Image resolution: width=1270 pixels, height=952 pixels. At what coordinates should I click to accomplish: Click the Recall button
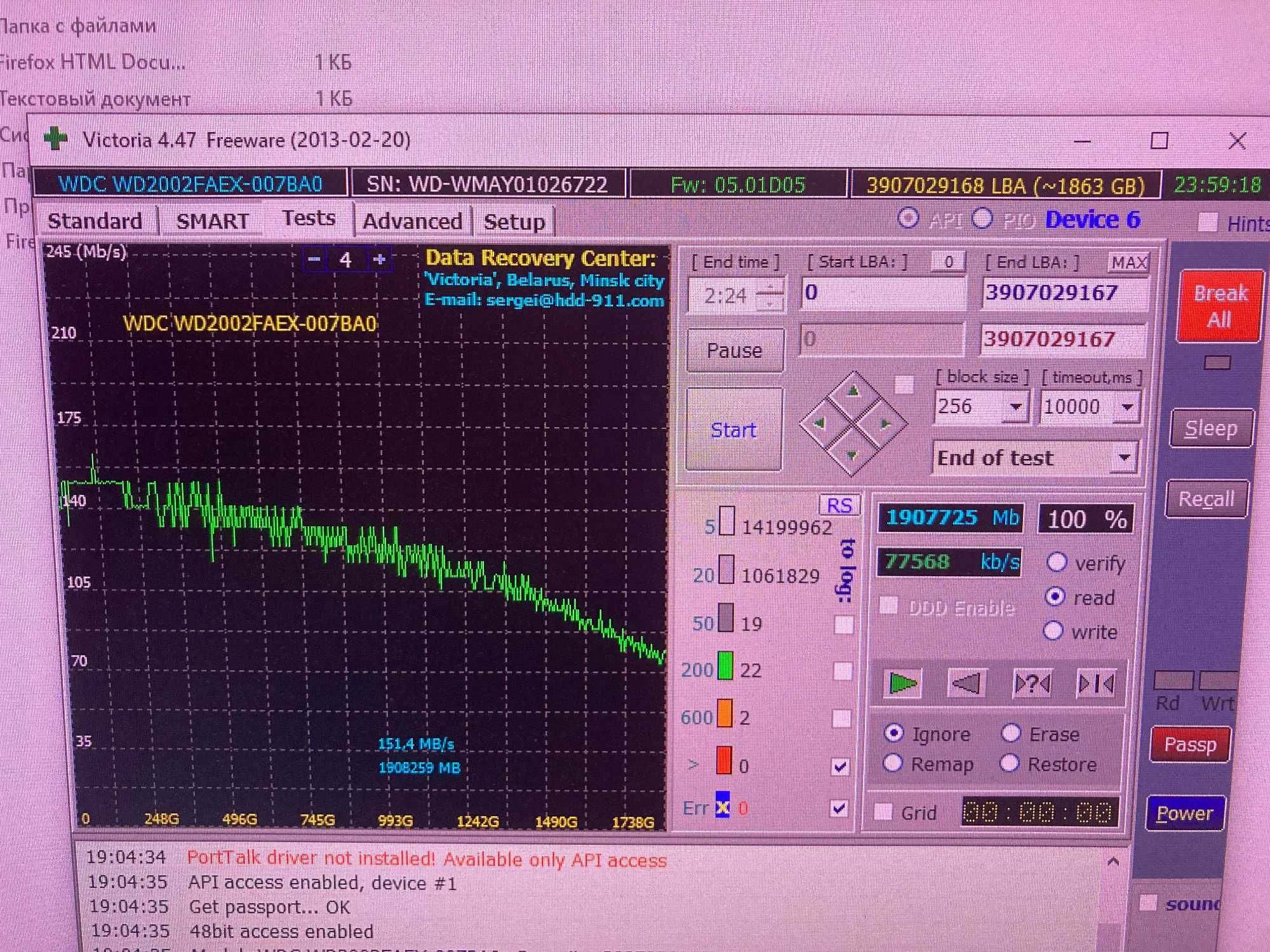tap(1206, 499)
